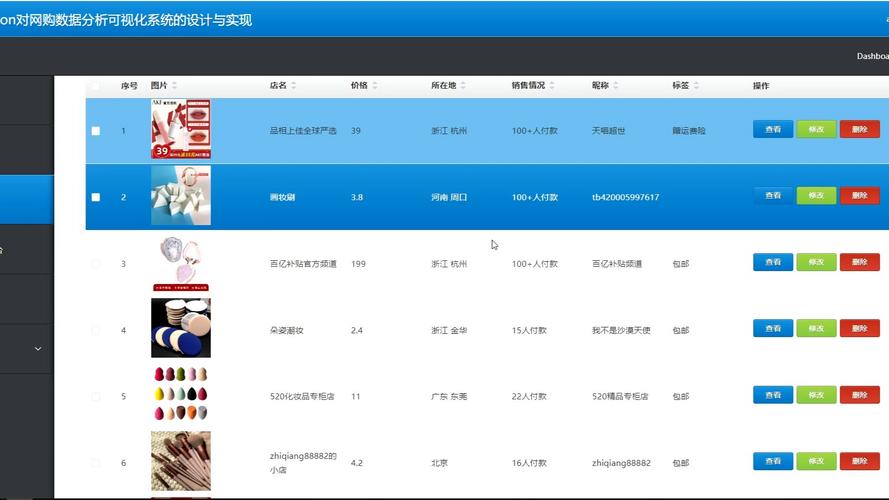Select shop name 画妆刷
Image resolution: width=889 pixels, height=500 pixels.
[x=282, y=197]
